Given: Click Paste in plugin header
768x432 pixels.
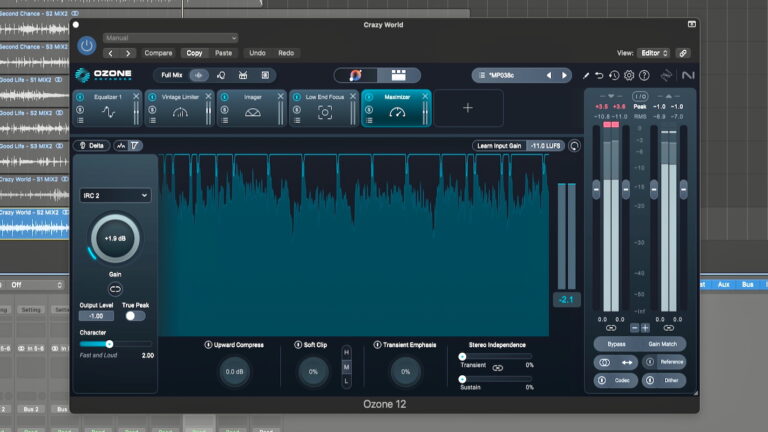Looking at the screenshot, I should tap(223, 53).
